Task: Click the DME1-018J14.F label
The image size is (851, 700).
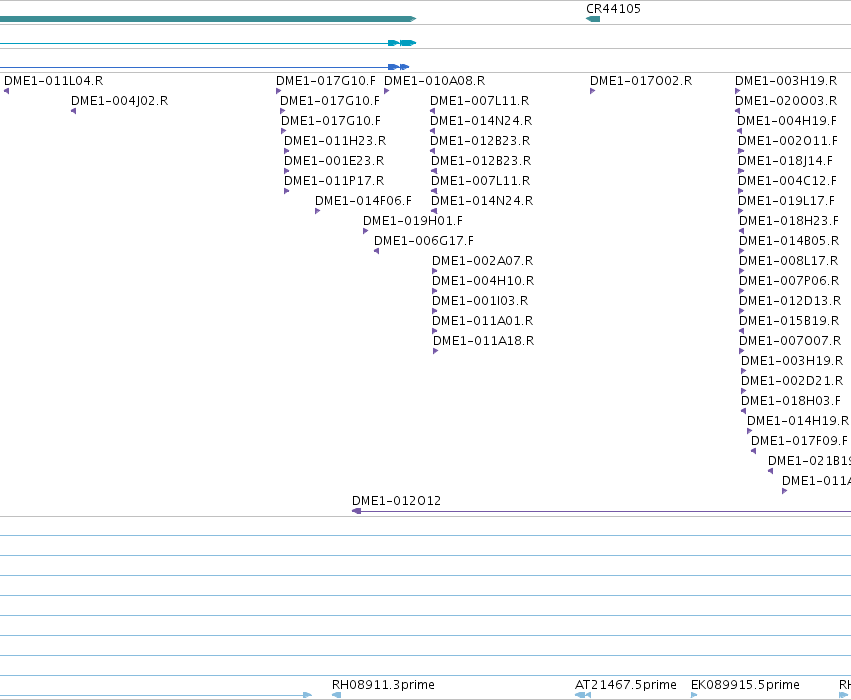Action: [785, 161]
